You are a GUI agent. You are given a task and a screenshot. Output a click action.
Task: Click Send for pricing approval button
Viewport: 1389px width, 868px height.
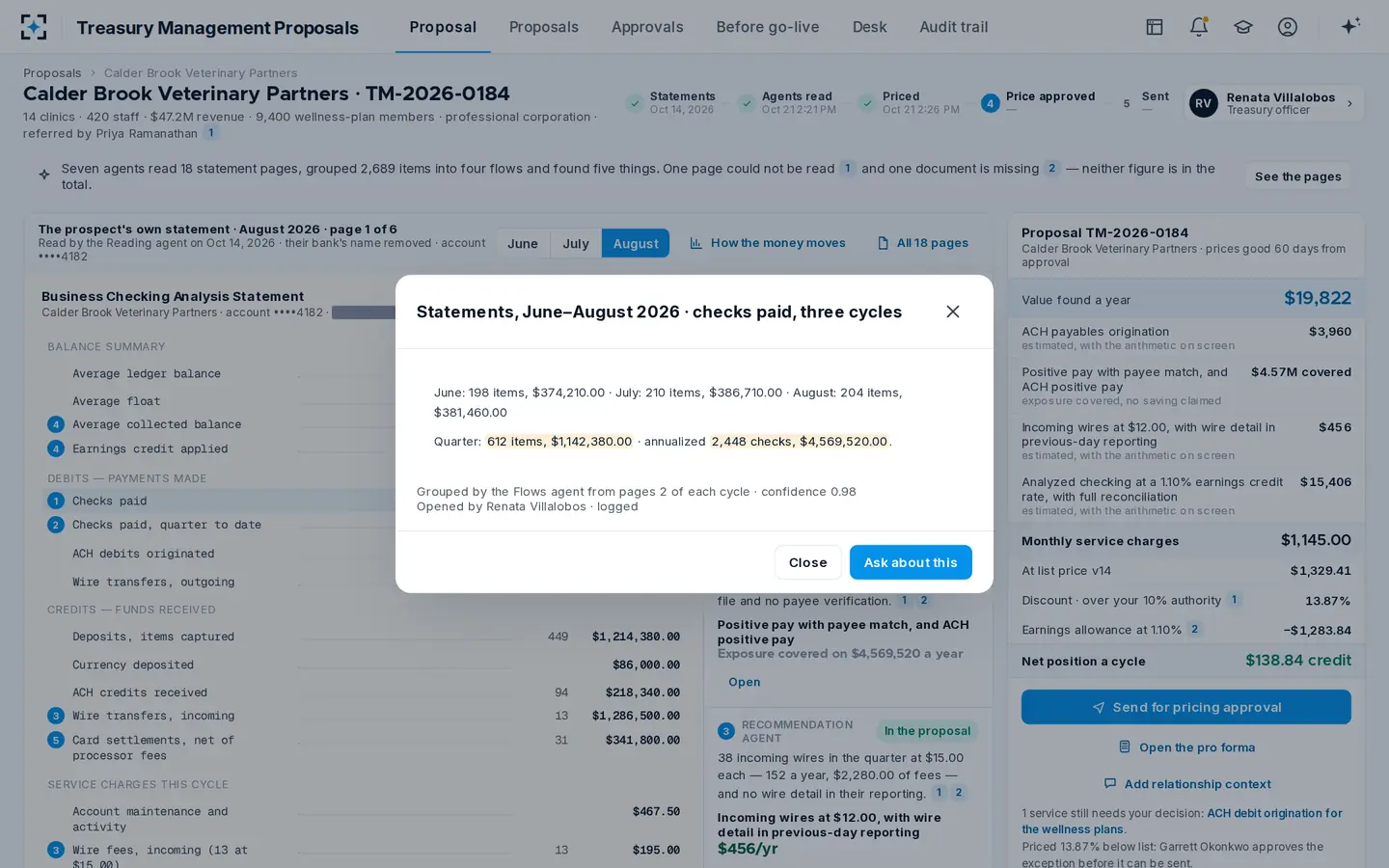tap(1186, 707)
